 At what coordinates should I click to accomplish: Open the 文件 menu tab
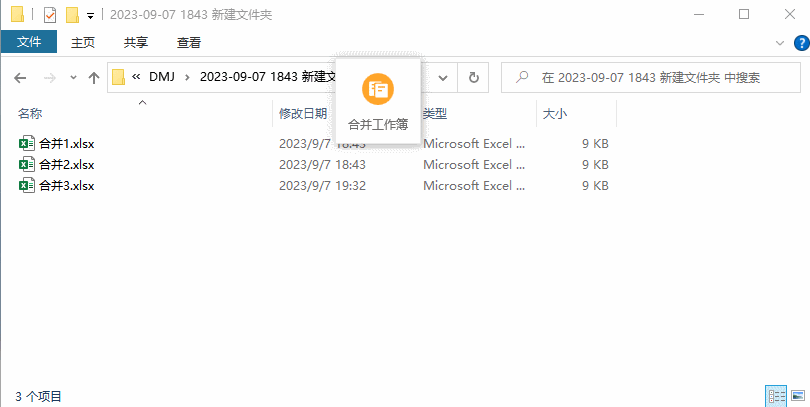29,42
